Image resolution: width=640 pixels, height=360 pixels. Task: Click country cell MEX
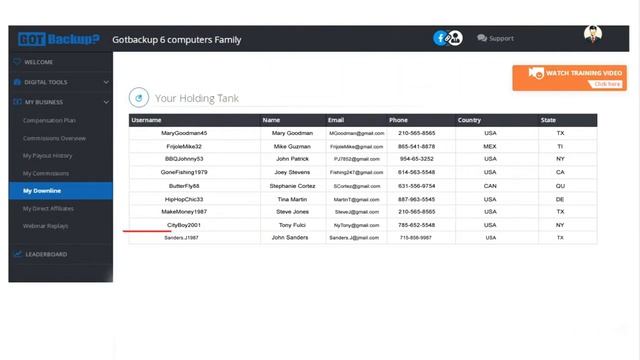490,146
